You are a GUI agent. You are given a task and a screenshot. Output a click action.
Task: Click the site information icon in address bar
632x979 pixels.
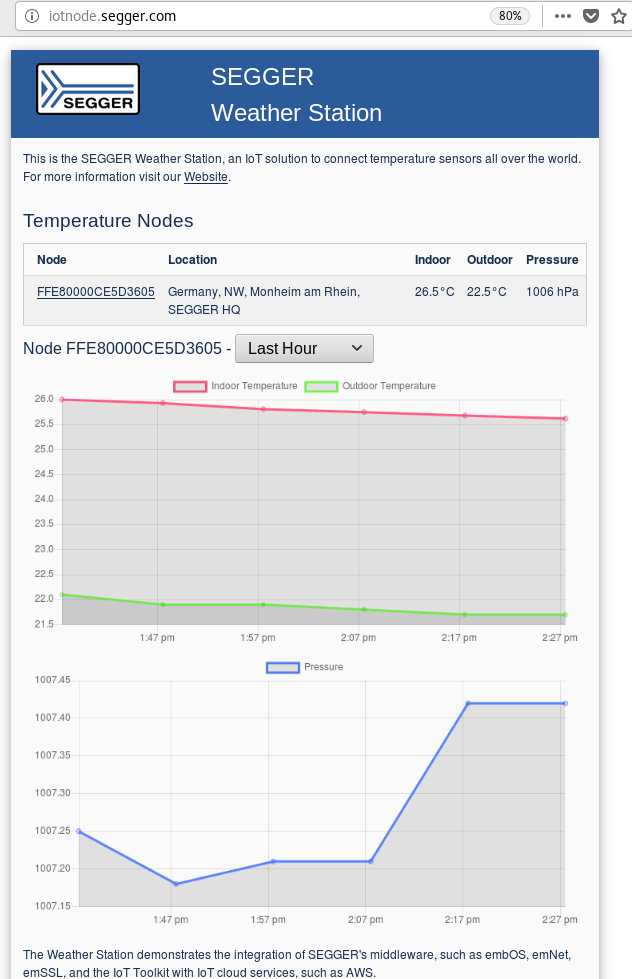tap(31, 16)
